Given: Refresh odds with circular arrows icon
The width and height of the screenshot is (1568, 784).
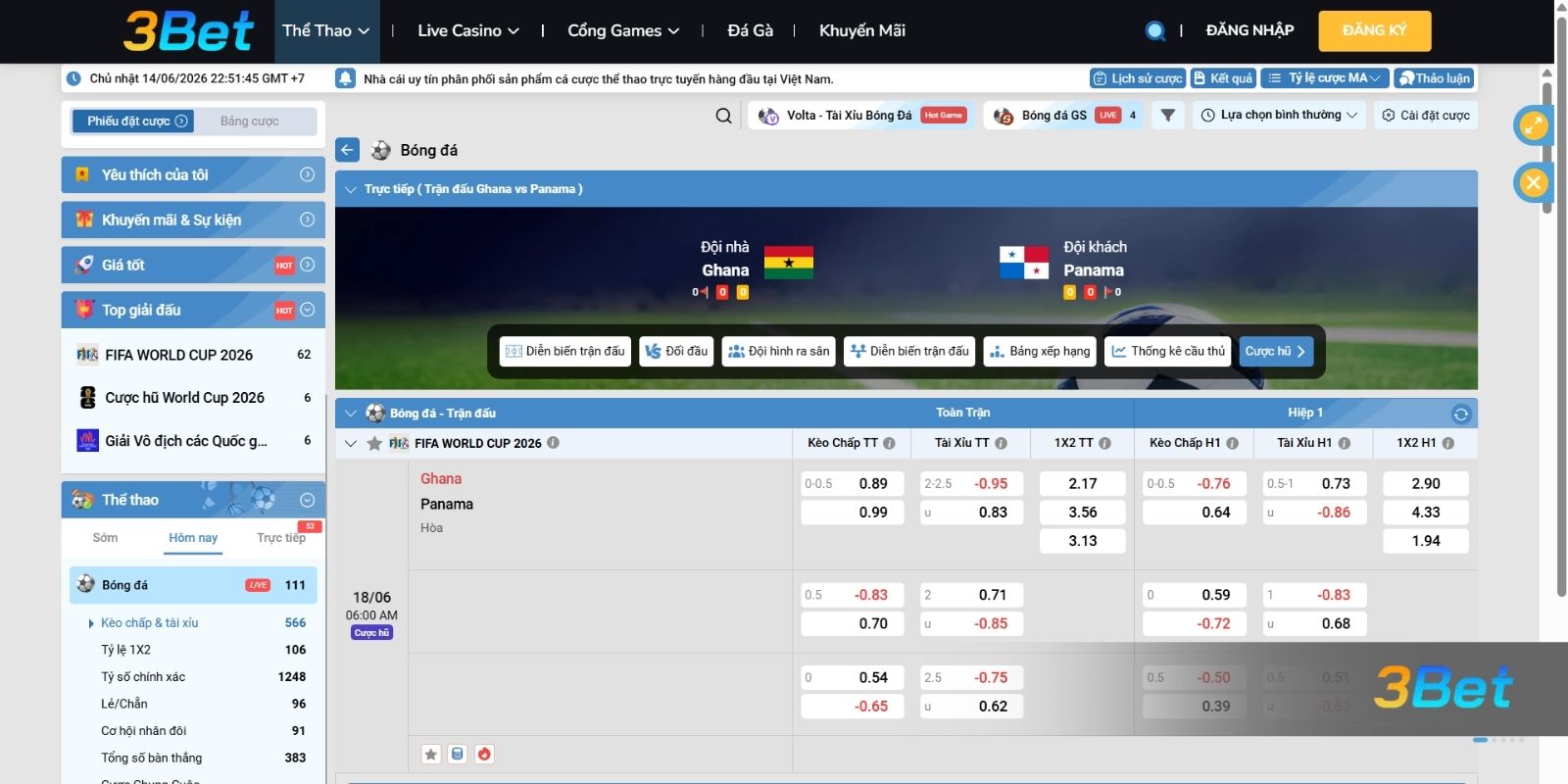Looking at the screenshot, I should coord(1460,414).
